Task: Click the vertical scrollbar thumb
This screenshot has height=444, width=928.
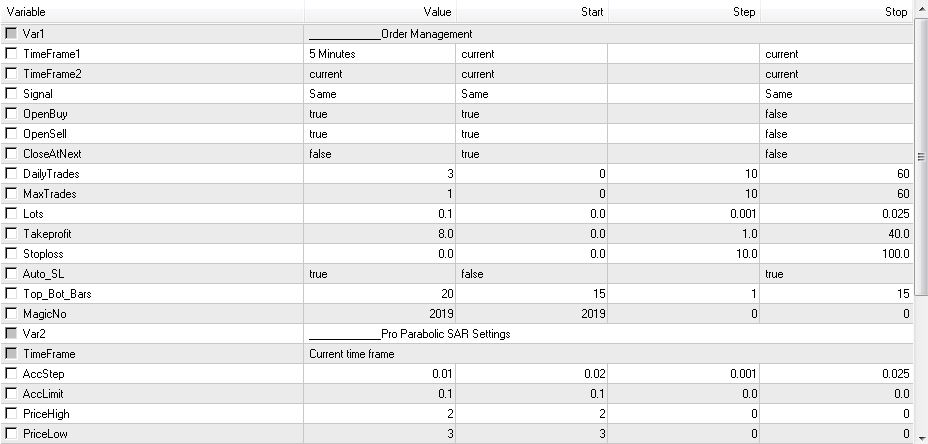Action: pos(920,156)
